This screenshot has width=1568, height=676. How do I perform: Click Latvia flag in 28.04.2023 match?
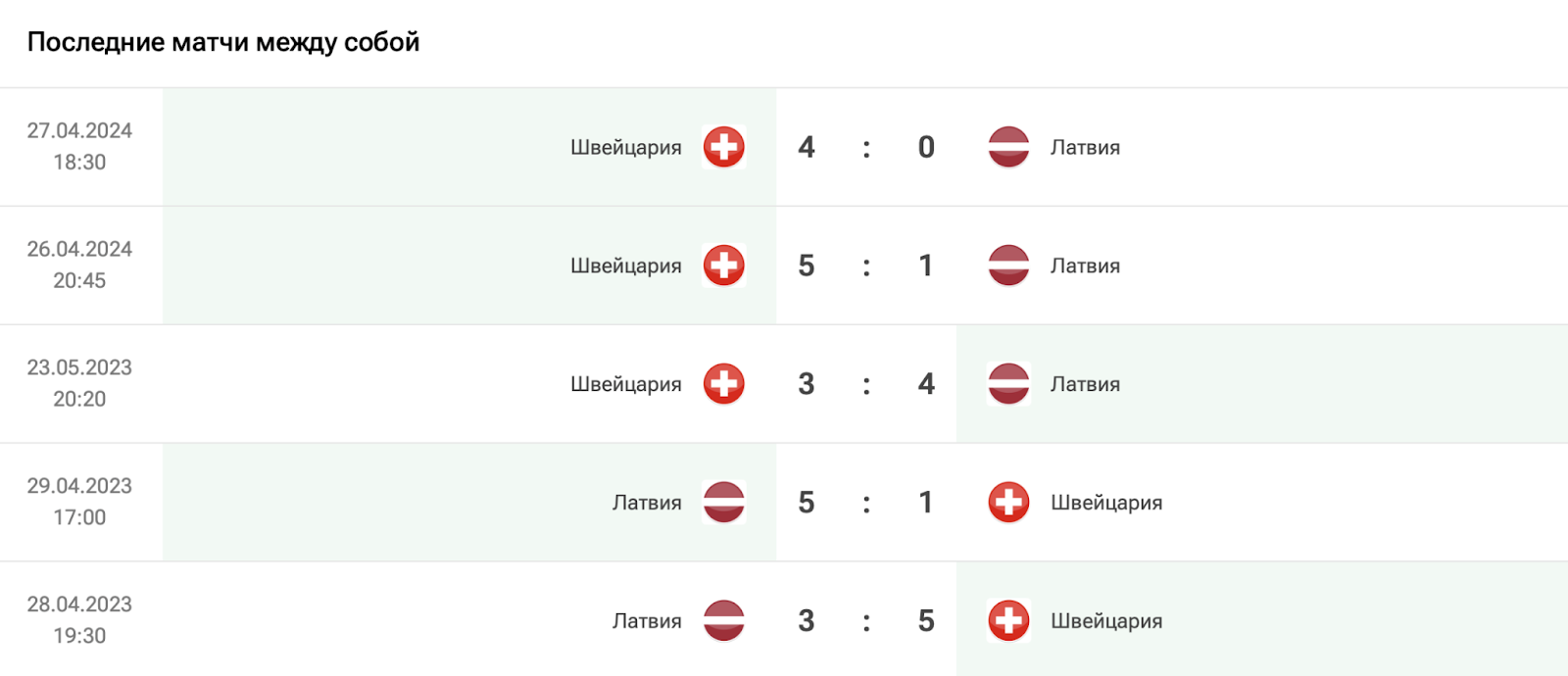724,621
